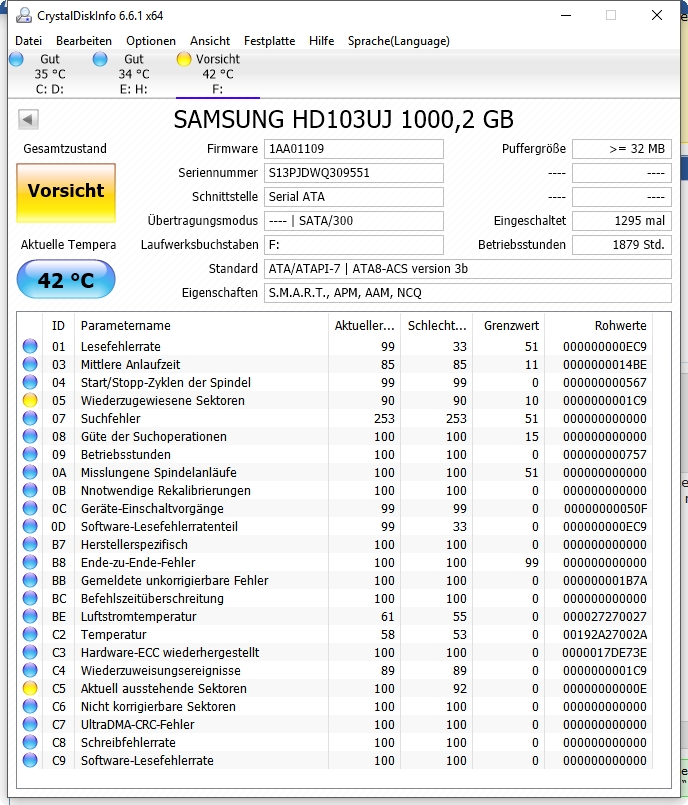Open the Sprache(Language) menu
688x805 pixels.
click(x=398, y=41)
